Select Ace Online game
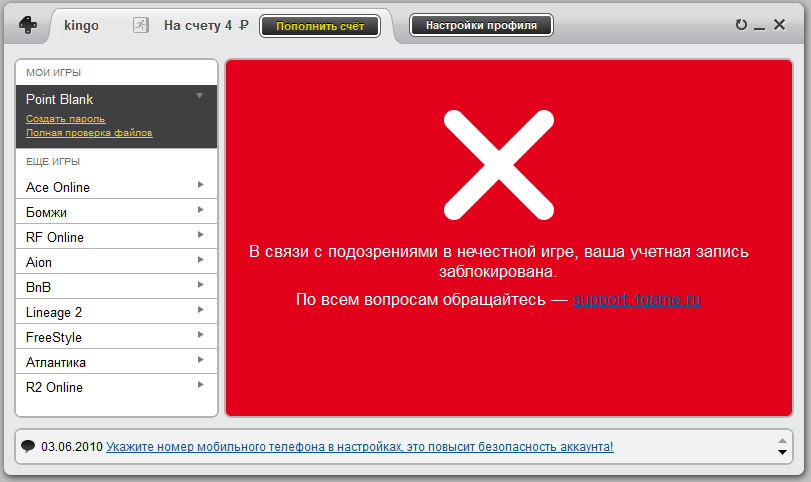This screenshot has height=482, width=811. click(x=116, y=187)
